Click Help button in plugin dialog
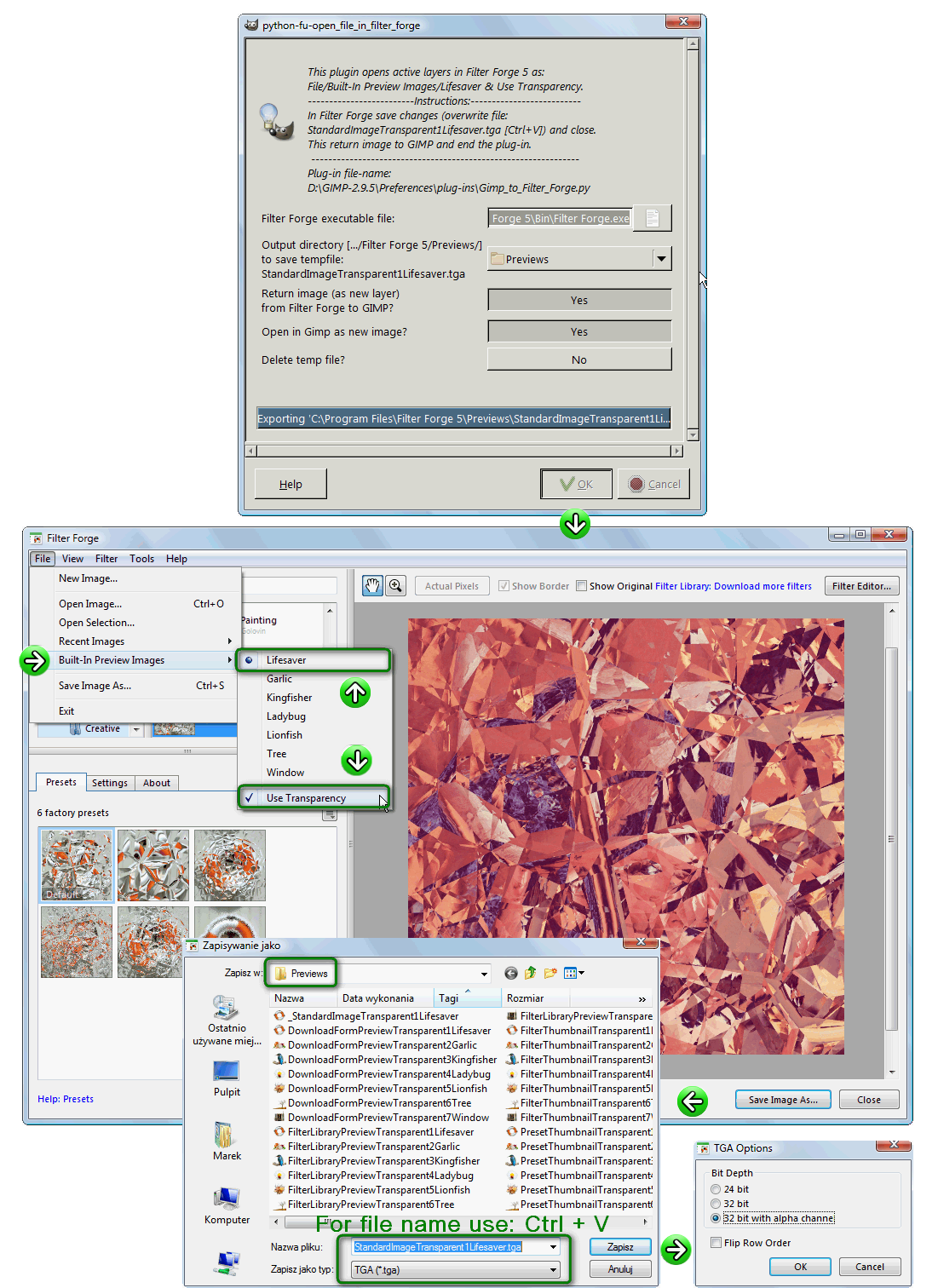This screenshot has width=938, height=1288. pyautogui.click(x=291, y=484)
